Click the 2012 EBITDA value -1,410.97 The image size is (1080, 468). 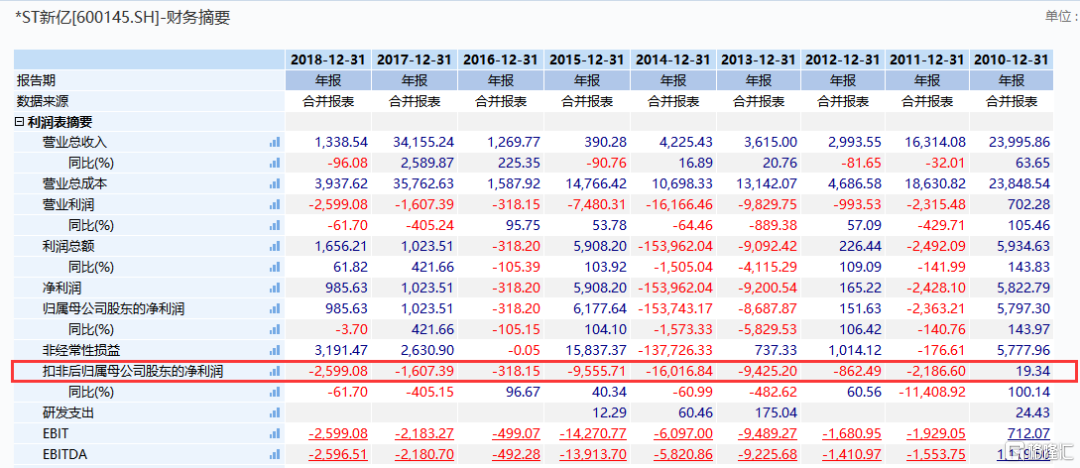(x=852, y=455)
